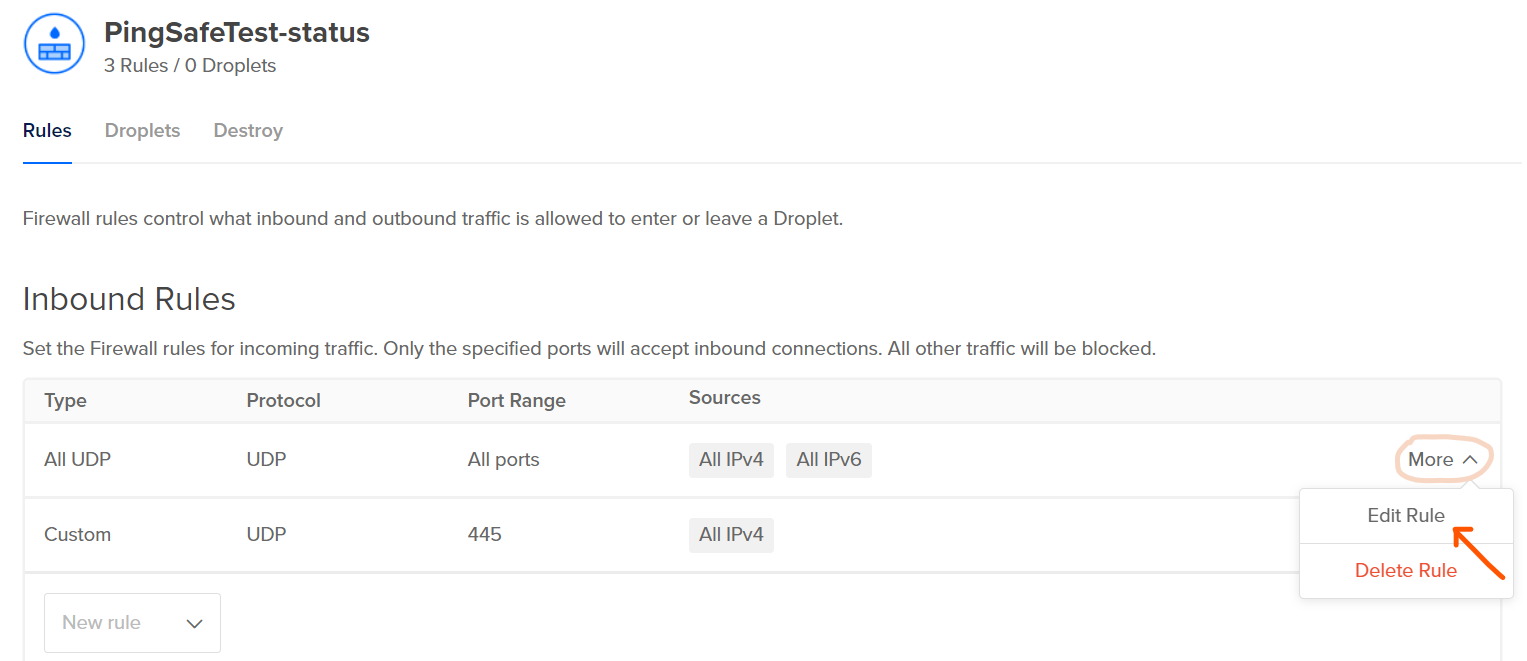1527x661 pixels.
Task: Click the Sources column header
Action: [x=724, y=398]
